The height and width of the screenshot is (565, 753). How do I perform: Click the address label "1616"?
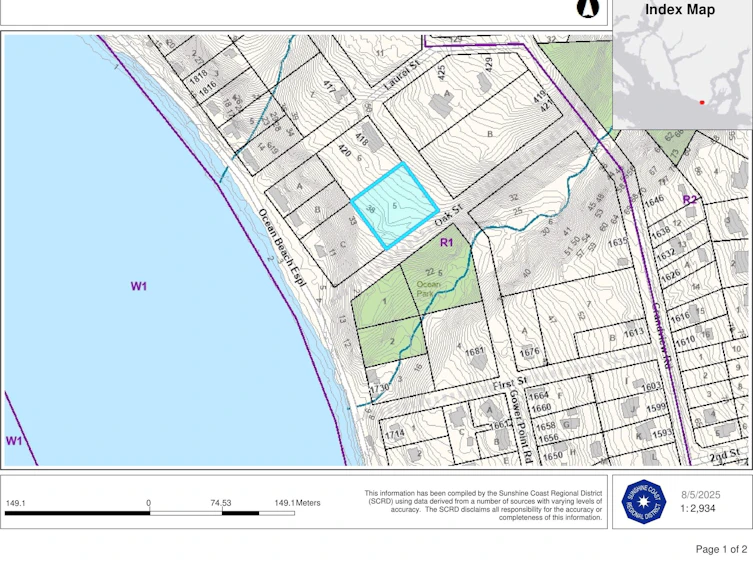680,317
